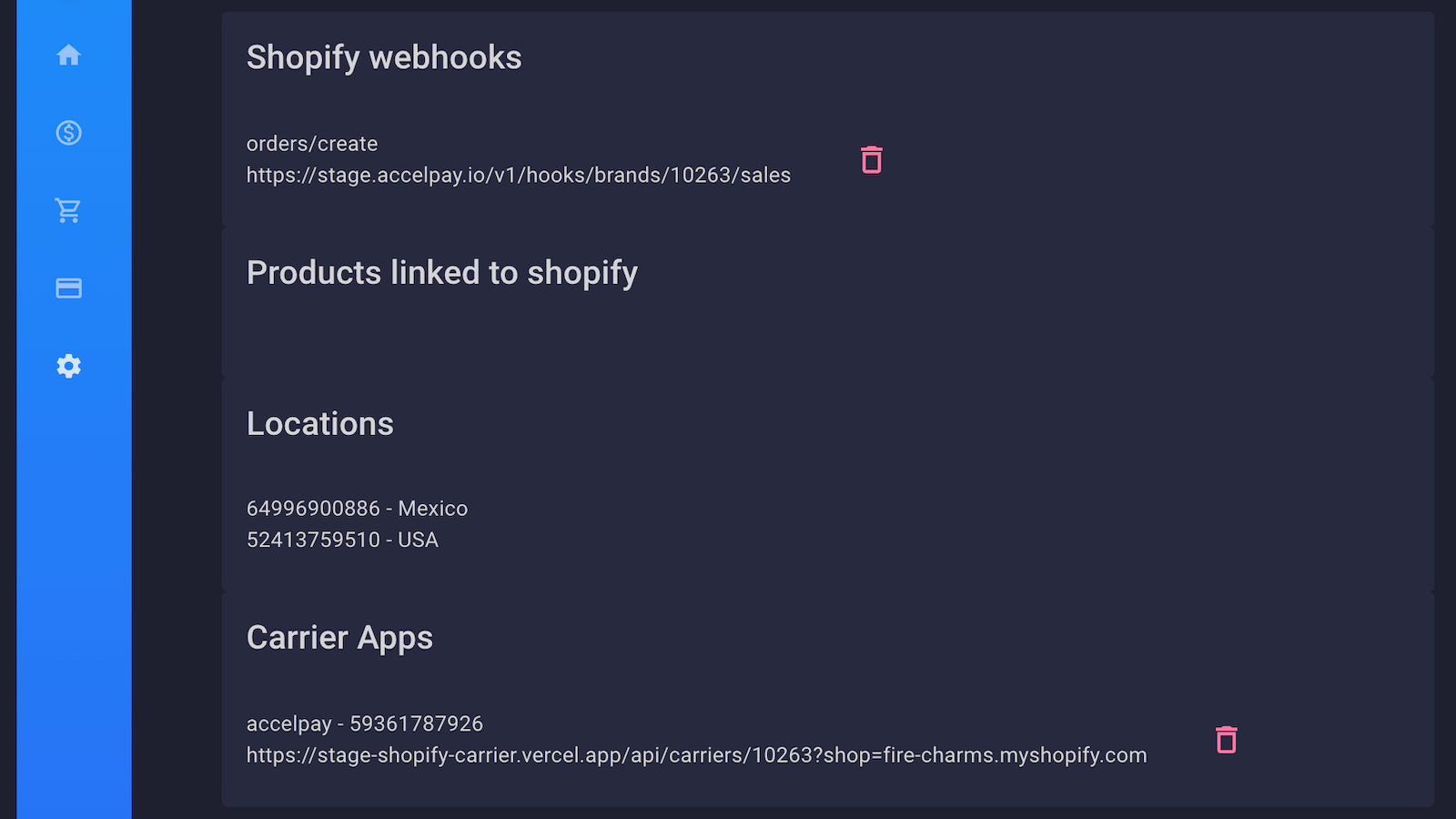Select the settings gear icon
1456x819 pixels.
point(68,366)
